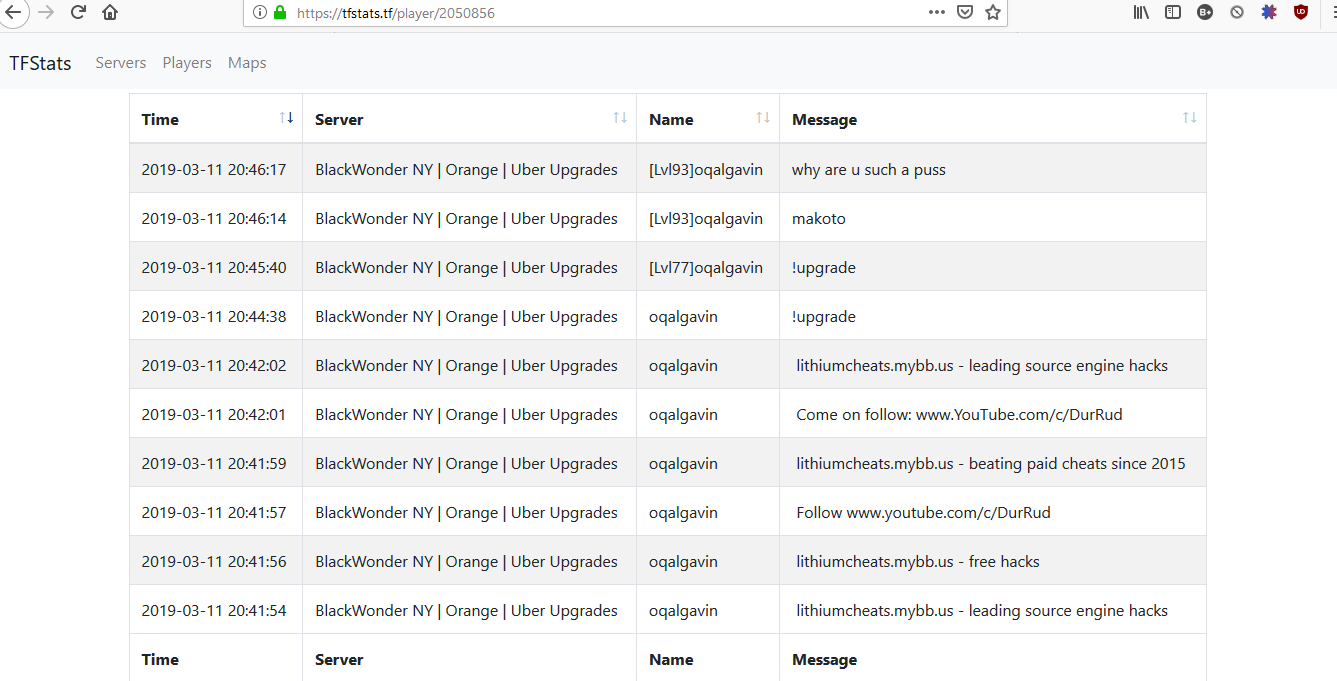Toggle the sidebar view icon
Screen dimensions: 1337x681
(1173, 12)
